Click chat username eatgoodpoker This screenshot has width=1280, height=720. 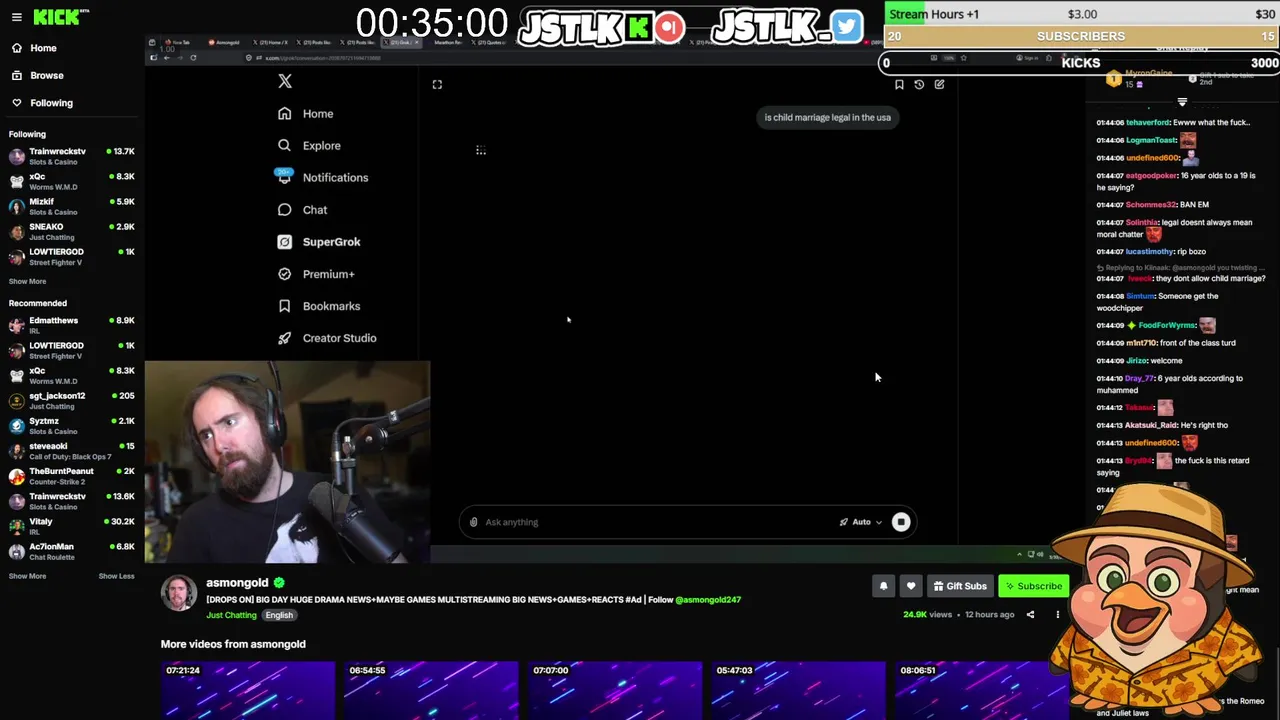coord(1151,175)
